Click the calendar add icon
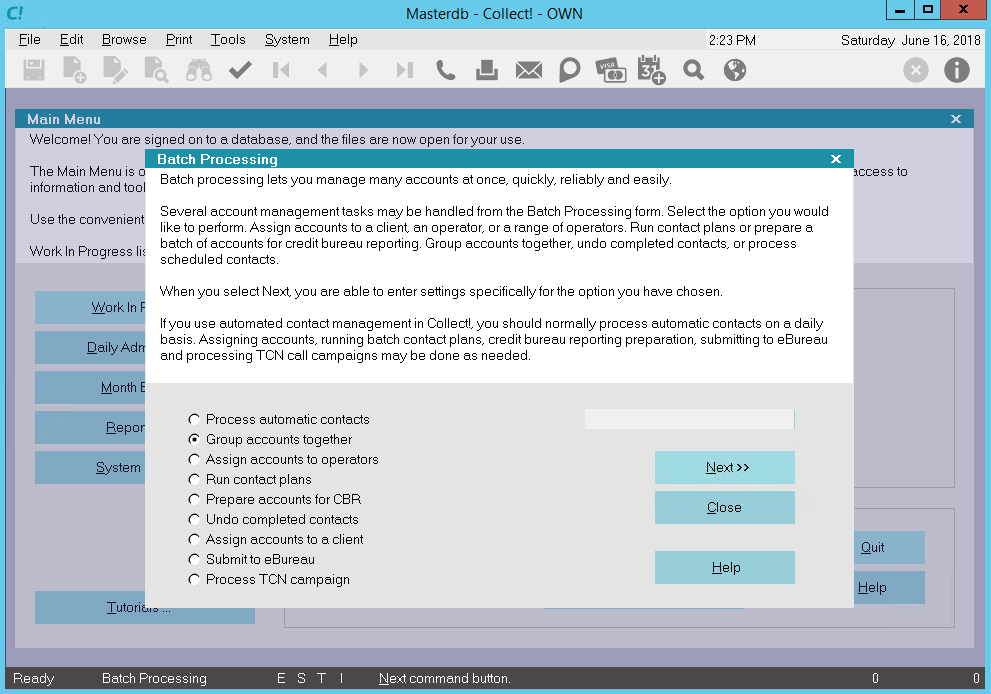 [652, 70]
